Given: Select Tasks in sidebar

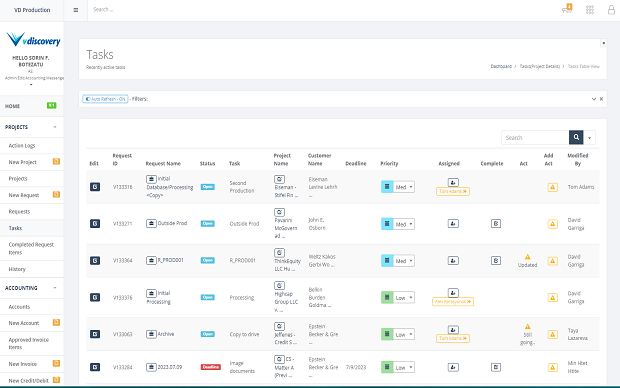Looking at the screenshot, I should pos(32,228).
